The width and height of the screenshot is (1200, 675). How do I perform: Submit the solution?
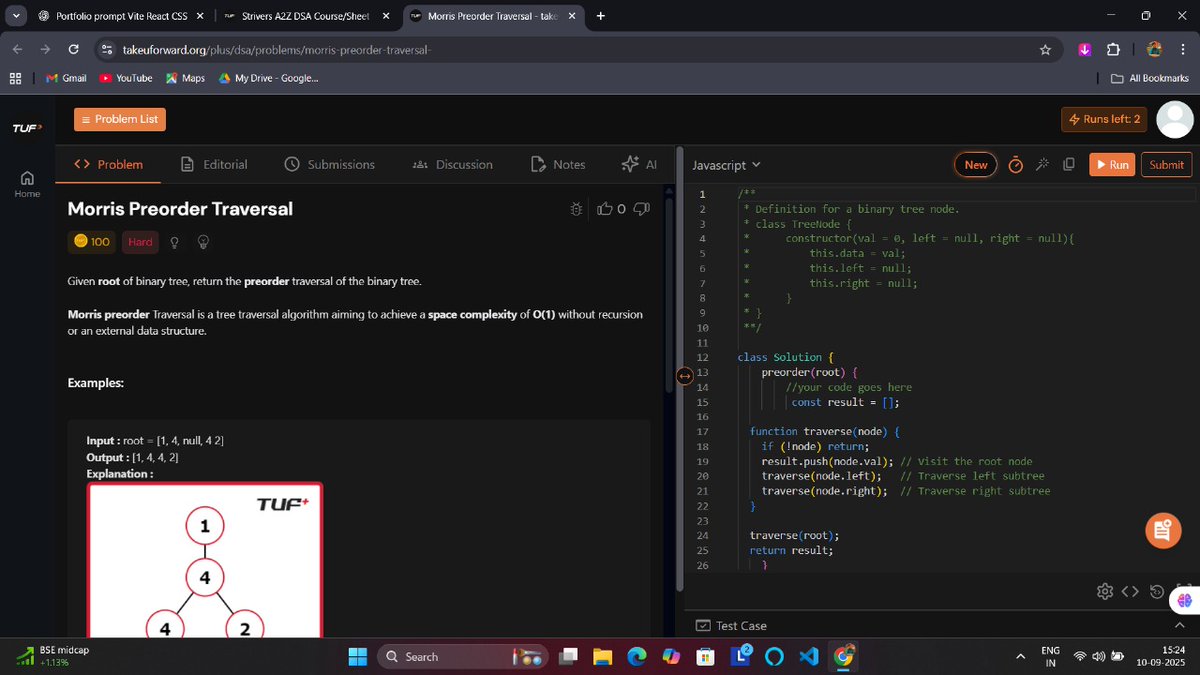click(1166, 165)
